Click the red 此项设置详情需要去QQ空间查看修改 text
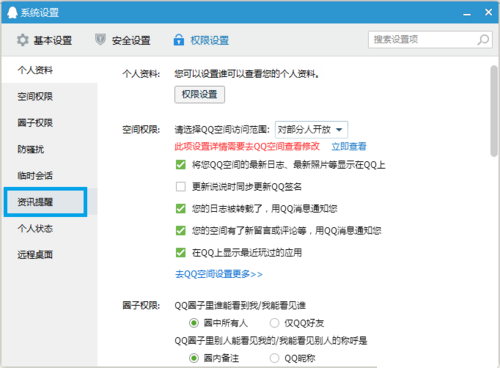Screen dimensions: 500x368 pos(247,146)
